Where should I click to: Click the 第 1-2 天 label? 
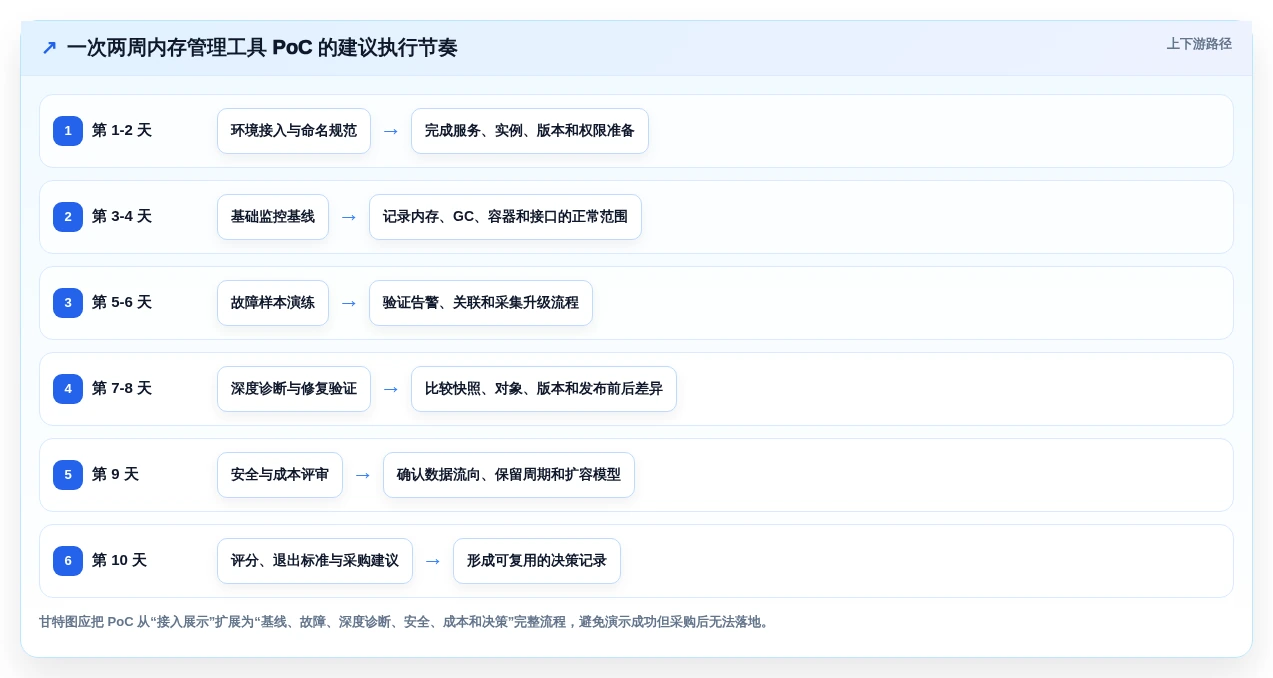pyautogui.click(x=122, y=131)
